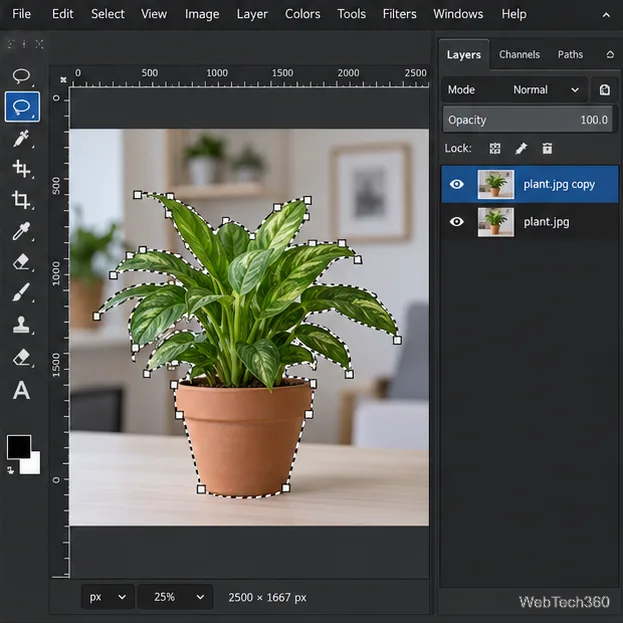623x623 pixels.
Task: Open the Image menu
Action: click(x=202, y=14)
